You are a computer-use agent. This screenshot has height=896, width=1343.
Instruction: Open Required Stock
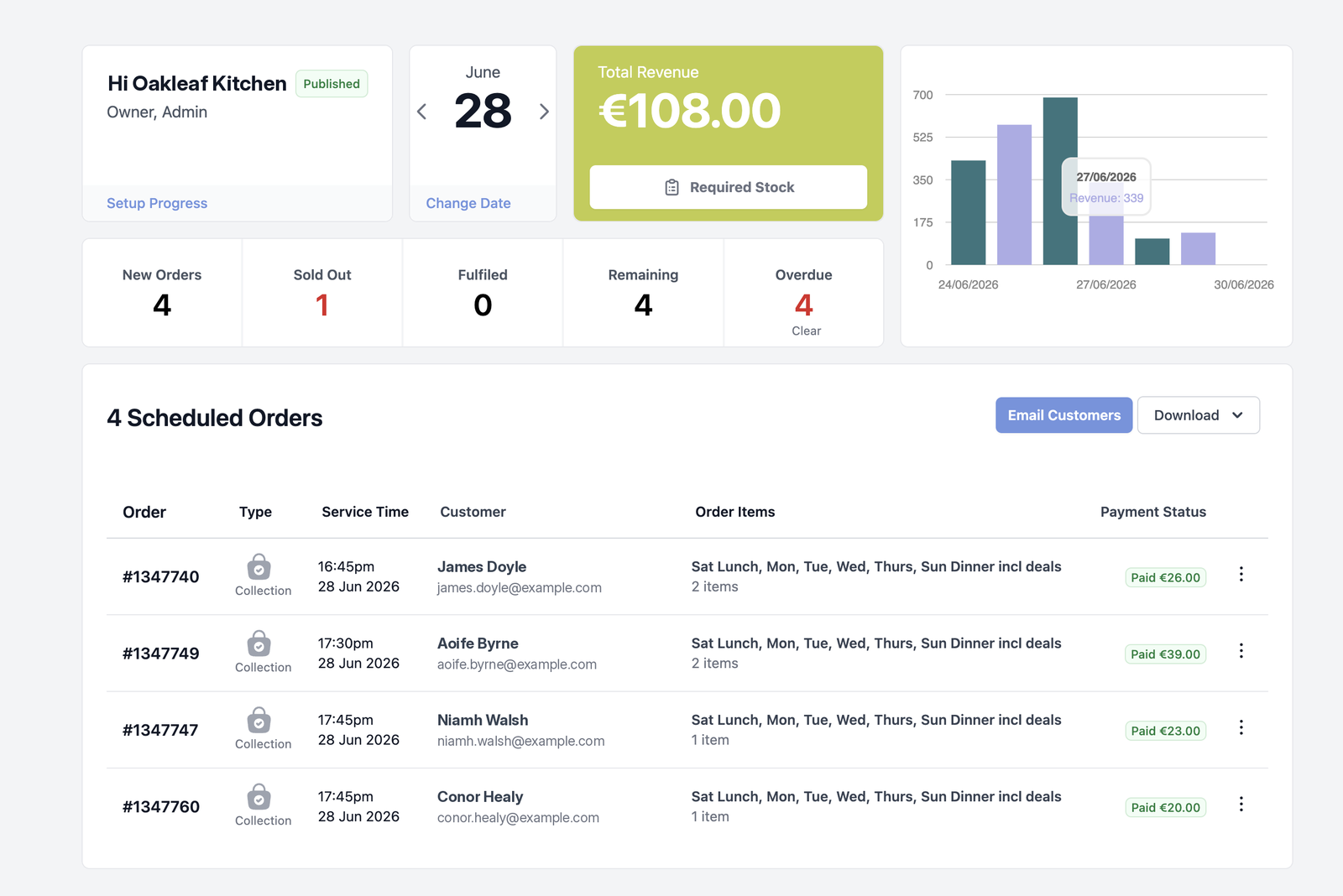[x=729, y=187]
